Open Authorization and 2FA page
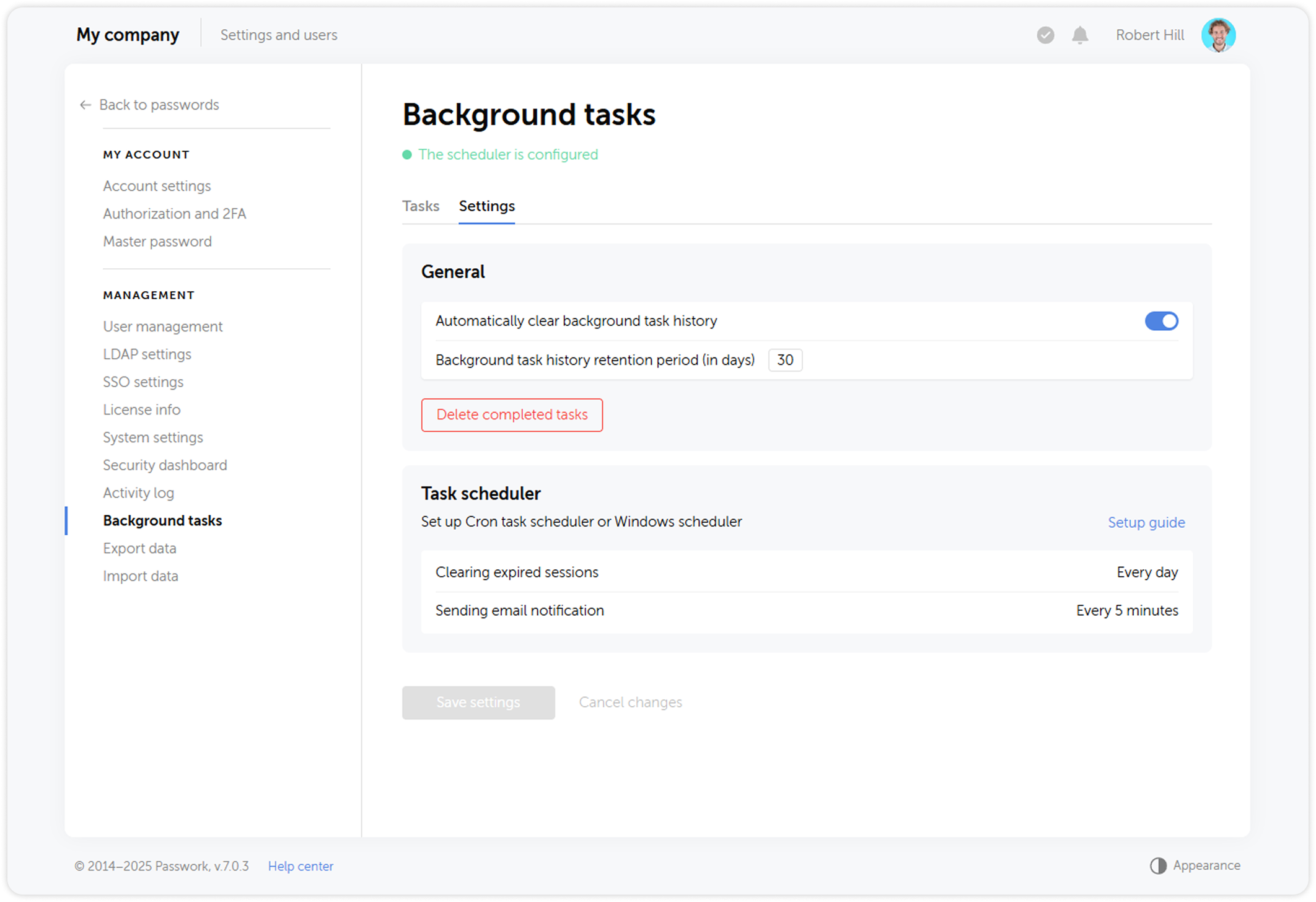The height and width of the screenshot is (902, 1316). [x=175, y=214]
